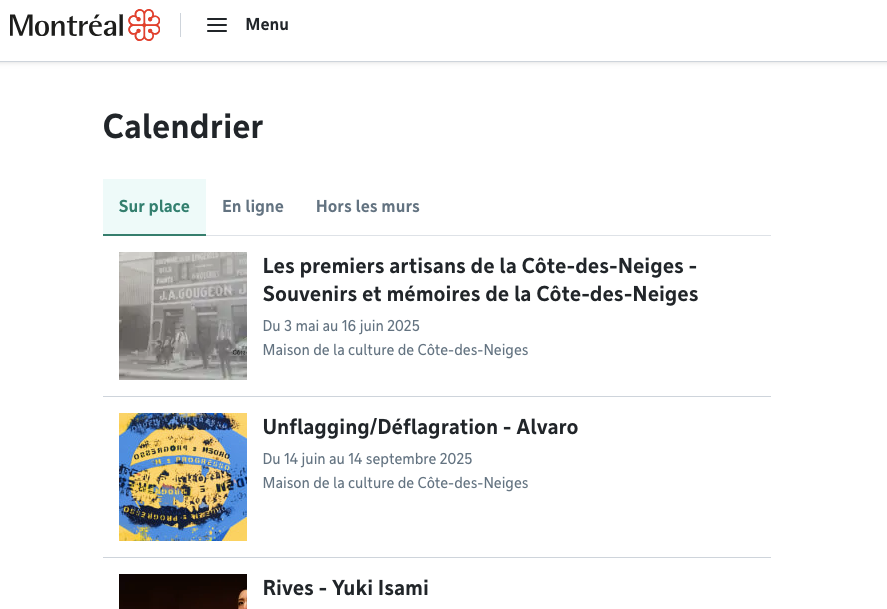
Task: Click the date Du 14 juin au 14 septembre 2025
Action: [x=367, y=459]
